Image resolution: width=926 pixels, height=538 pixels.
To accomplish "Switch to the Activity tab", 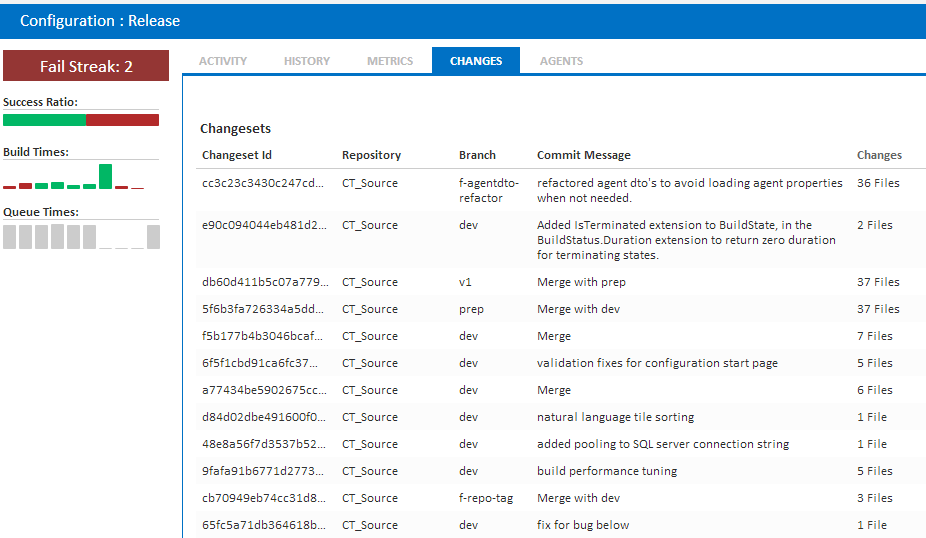I will (223, 61).
